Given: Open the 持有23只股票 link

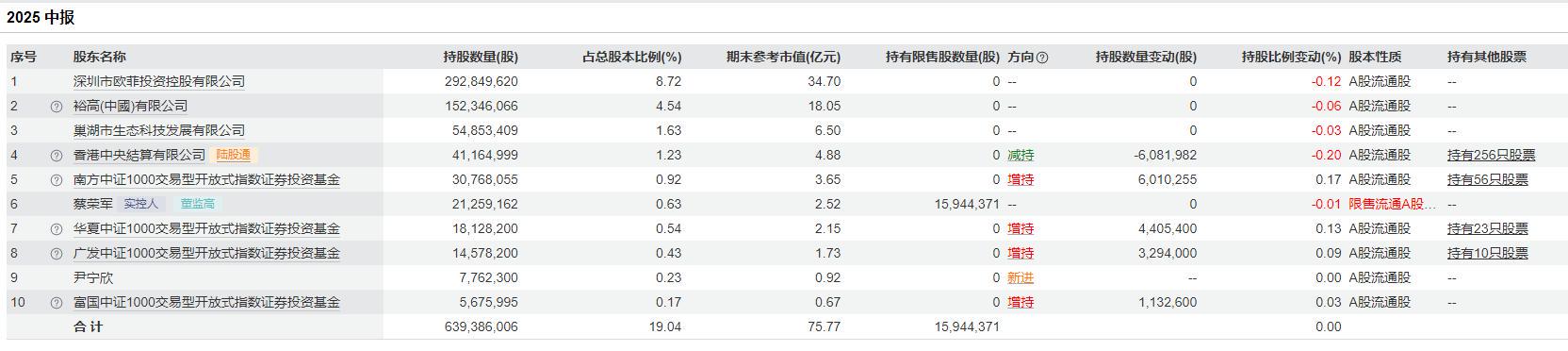Looking at the screenshot, I should click(x=1488, y=228).
